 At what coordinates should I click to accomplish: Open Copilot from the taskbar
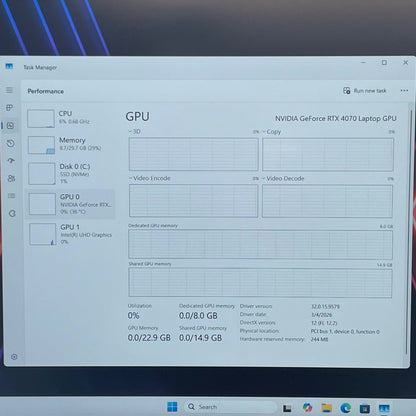tap(307, 407)
